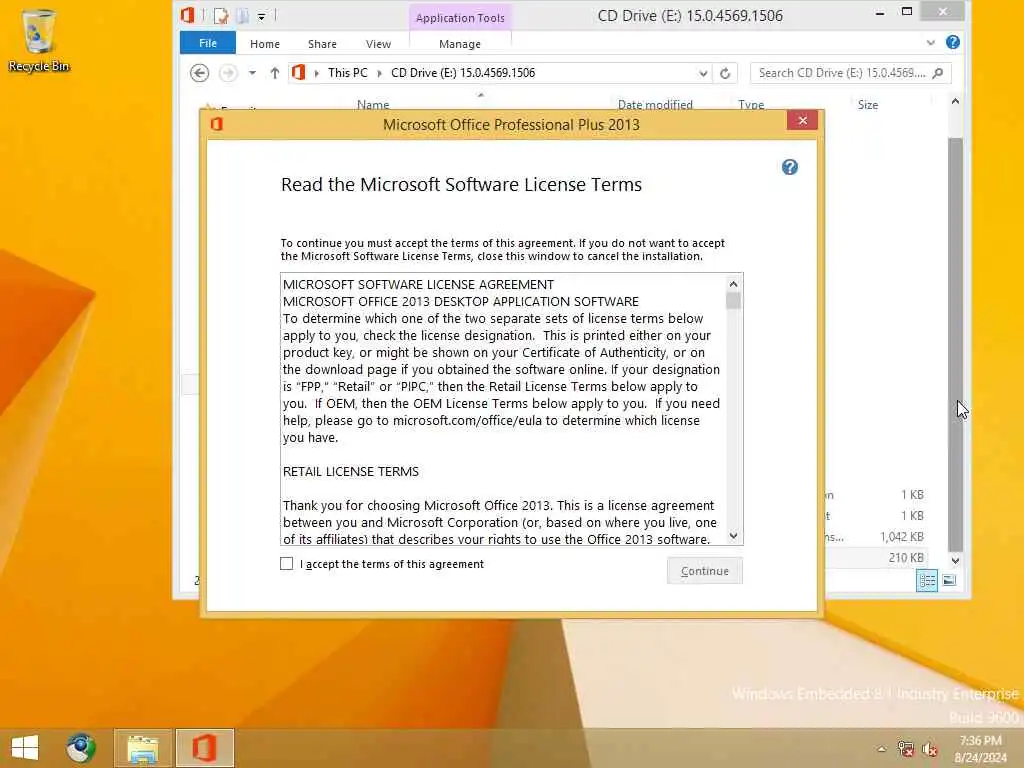
Task: Click the license text scroll down arrow
Action: tap(733, 536)
